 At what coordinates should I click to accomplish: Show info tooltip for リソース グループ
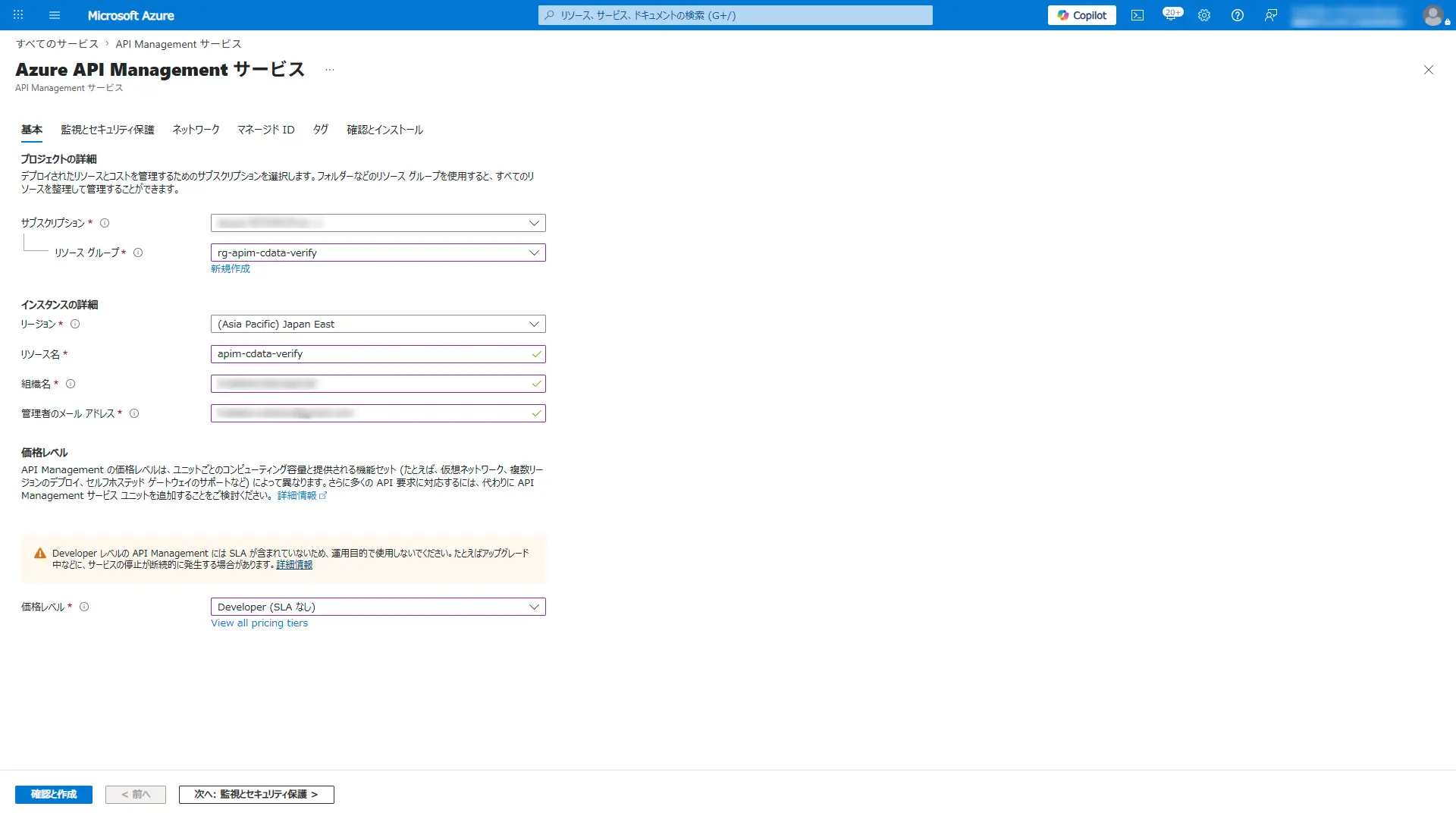pos(138,253)
